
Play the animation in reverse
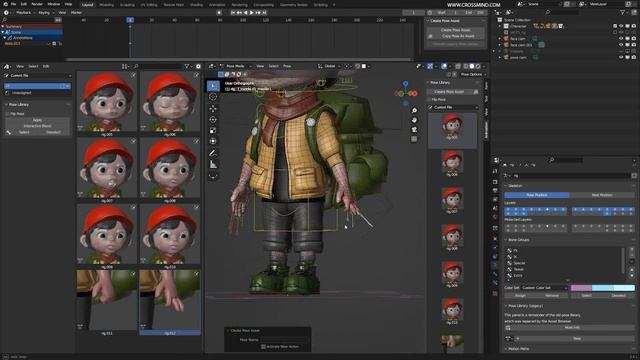tap(246, 13)
